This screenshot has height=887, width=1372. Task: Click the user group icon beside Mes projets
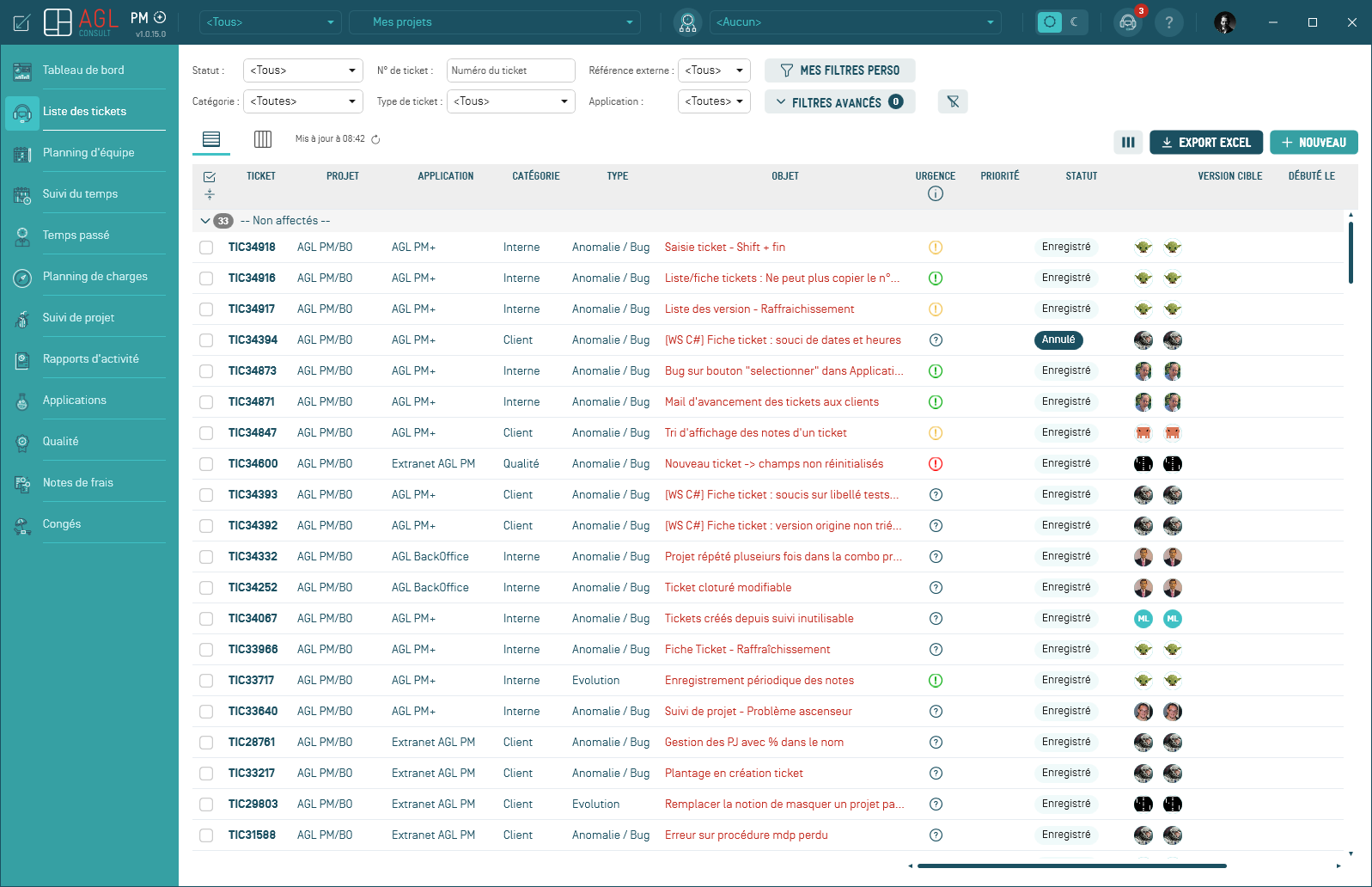point(688,22)
